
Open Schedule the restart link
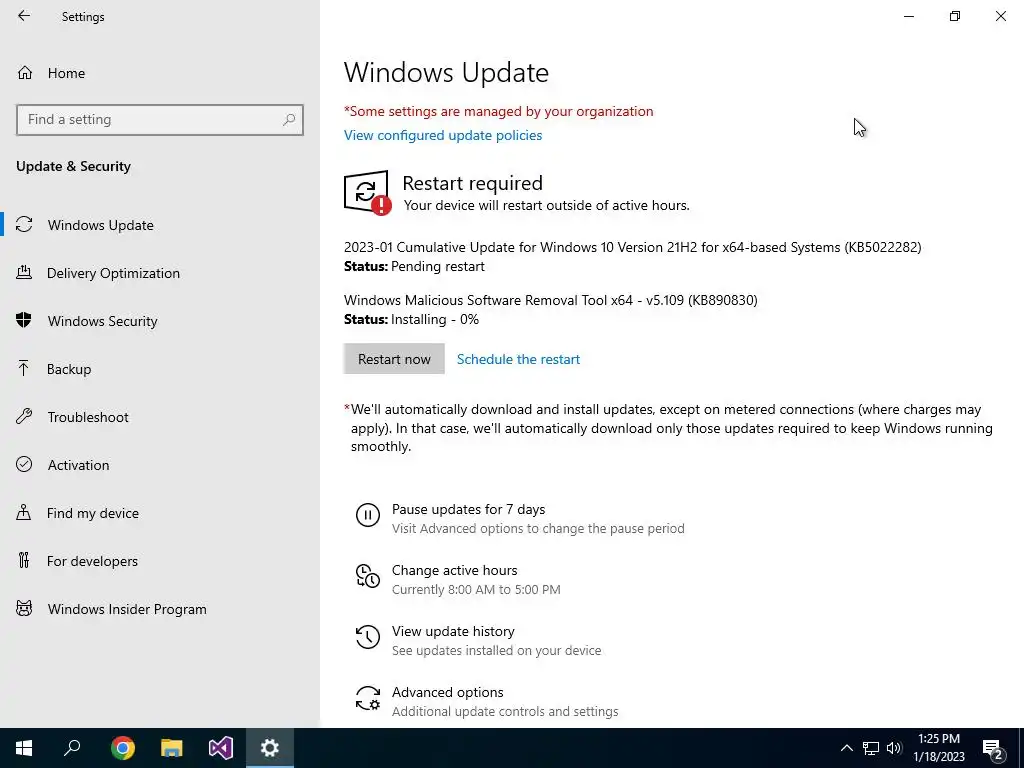click(x=518, y=359)
